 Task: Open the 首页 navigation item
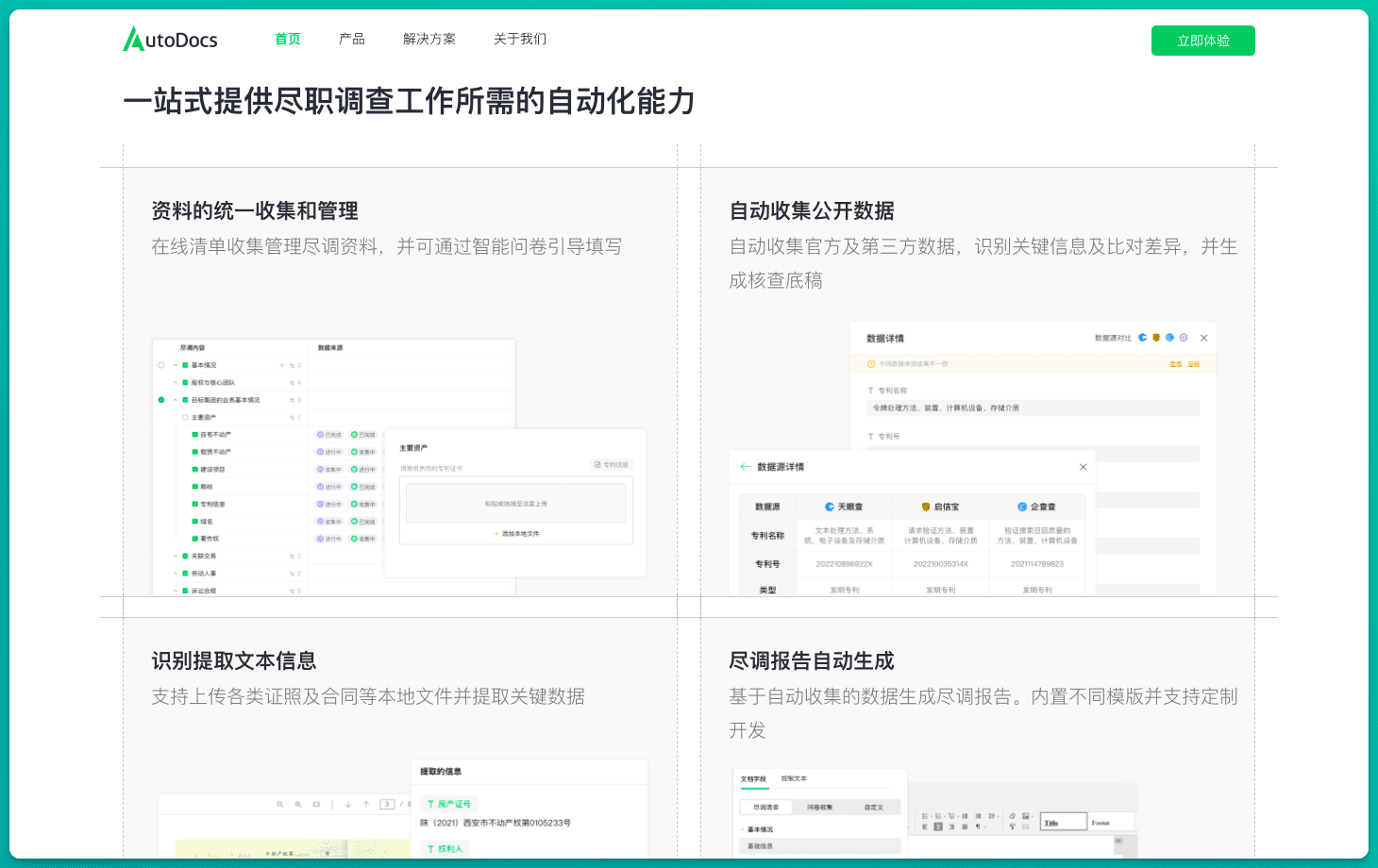click(x=288, y=39)
